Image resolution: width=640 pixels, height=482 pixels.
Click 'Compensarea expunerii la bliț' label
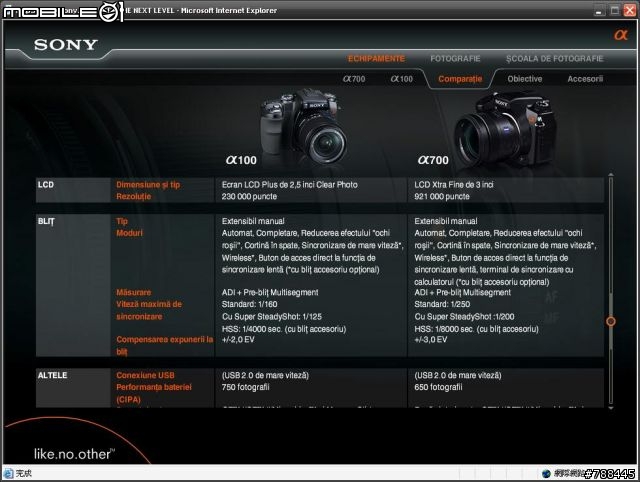click(x=165, y=345)
